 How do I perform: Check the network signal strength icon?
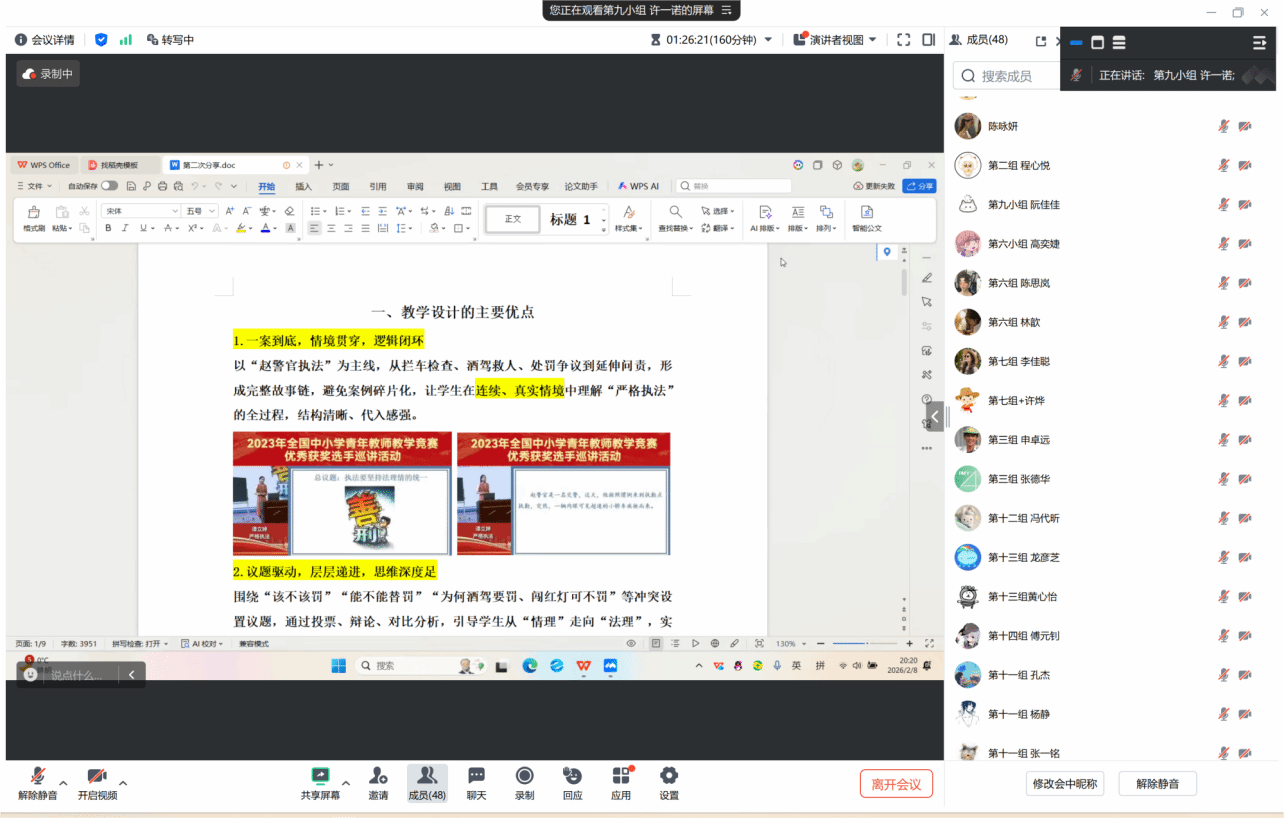point(126,40)
